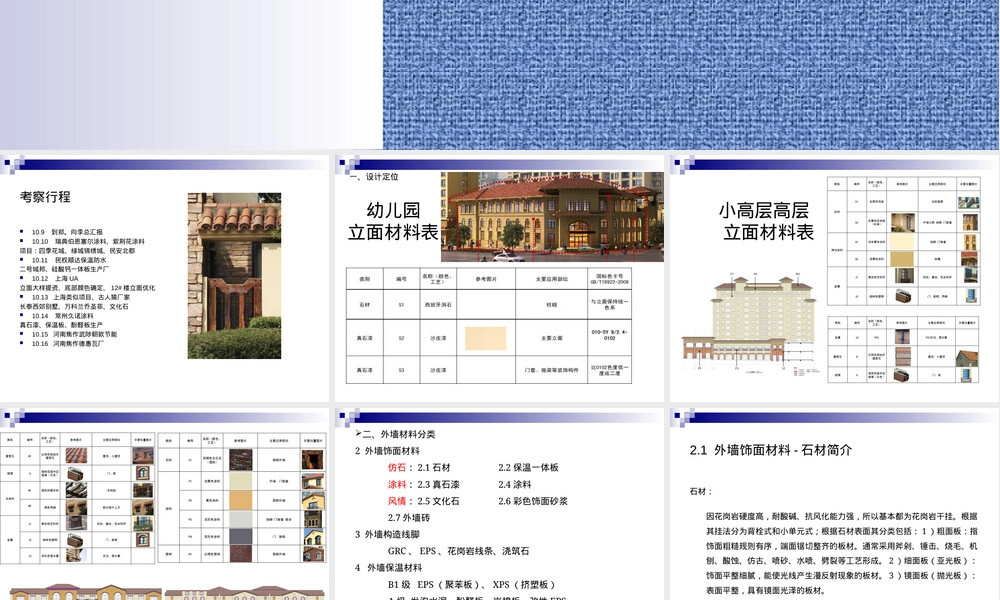Select the '石材：' label
Image resolution: width=1000 pixels, height=600 pixels.
(x=700, y=492)
